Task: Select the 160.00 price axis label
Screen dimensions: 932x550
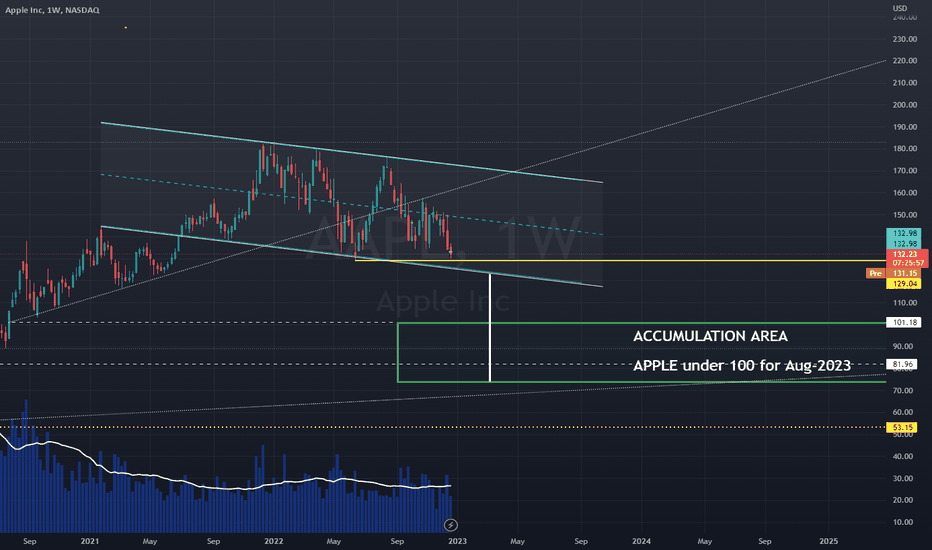Action: click(905, 193)
